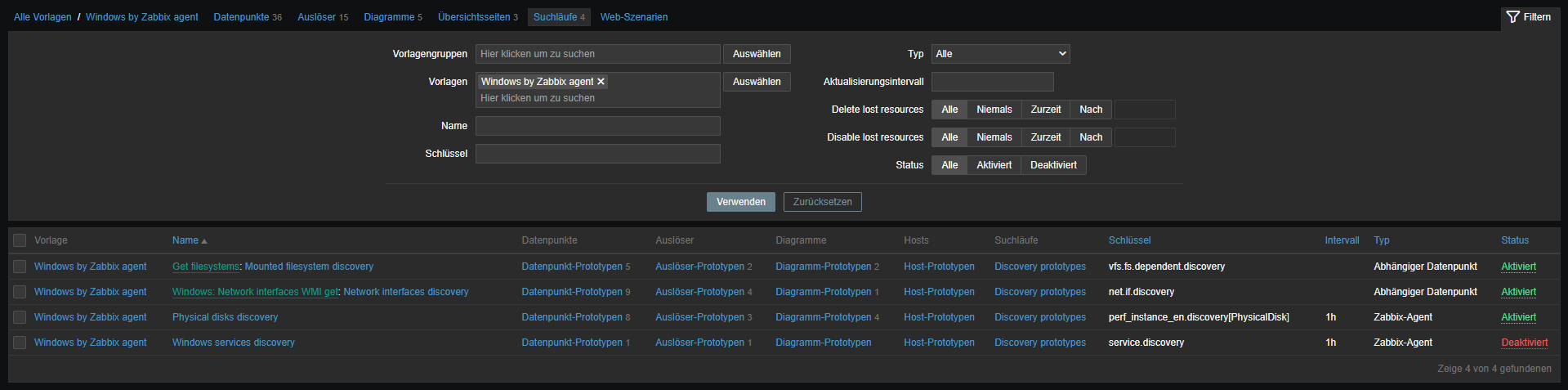Toggle the red Deaktiviert status link

pyautogui.click(x=1524, y=343)
